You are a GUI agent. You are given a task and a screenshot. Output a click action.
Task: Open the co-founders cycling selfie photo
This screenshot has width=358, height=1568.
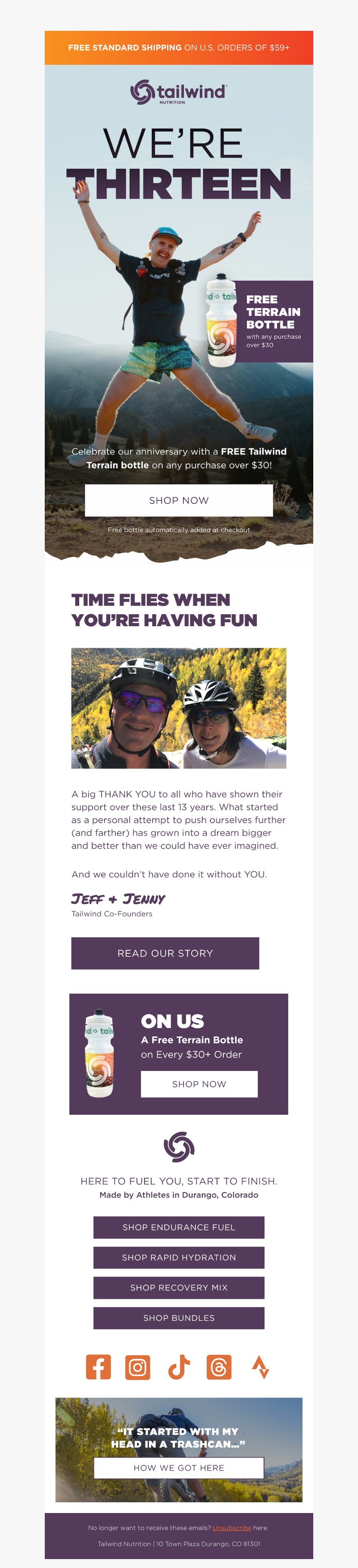pyautogui.click(x=179, y=708)
